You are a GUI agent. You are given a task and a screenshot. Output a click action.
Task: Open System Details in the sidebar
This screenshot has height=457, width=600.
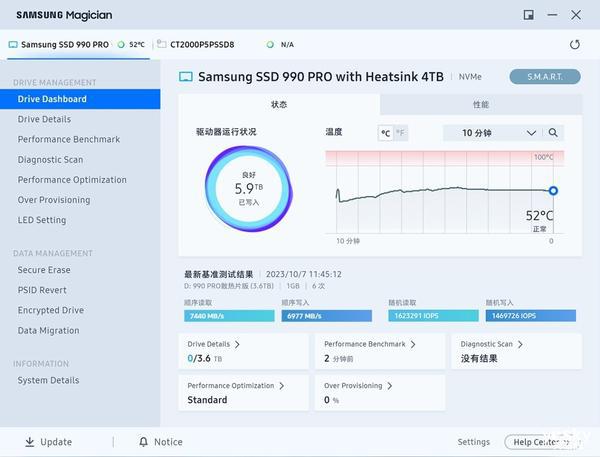click(48, 380)
